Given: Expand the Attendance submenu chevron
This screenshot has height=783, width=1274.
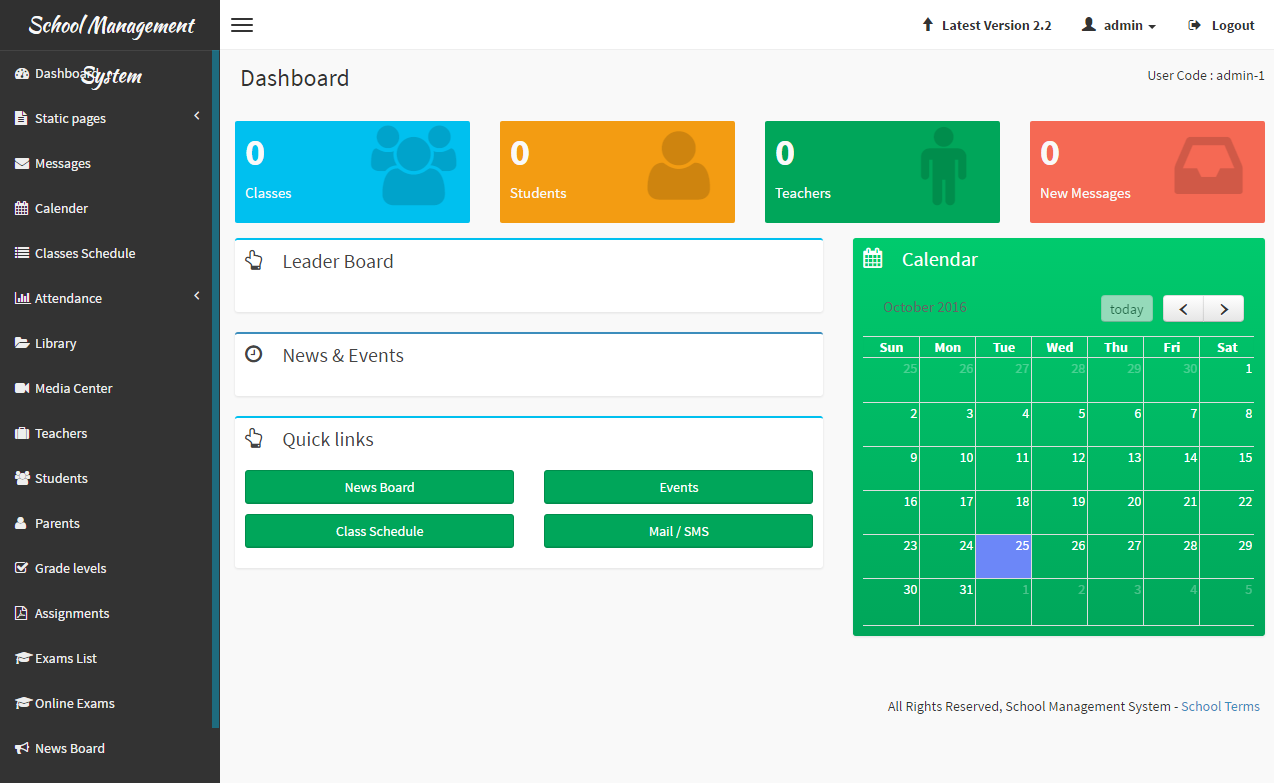Looking at the screenshot, I should coord(197,296).
